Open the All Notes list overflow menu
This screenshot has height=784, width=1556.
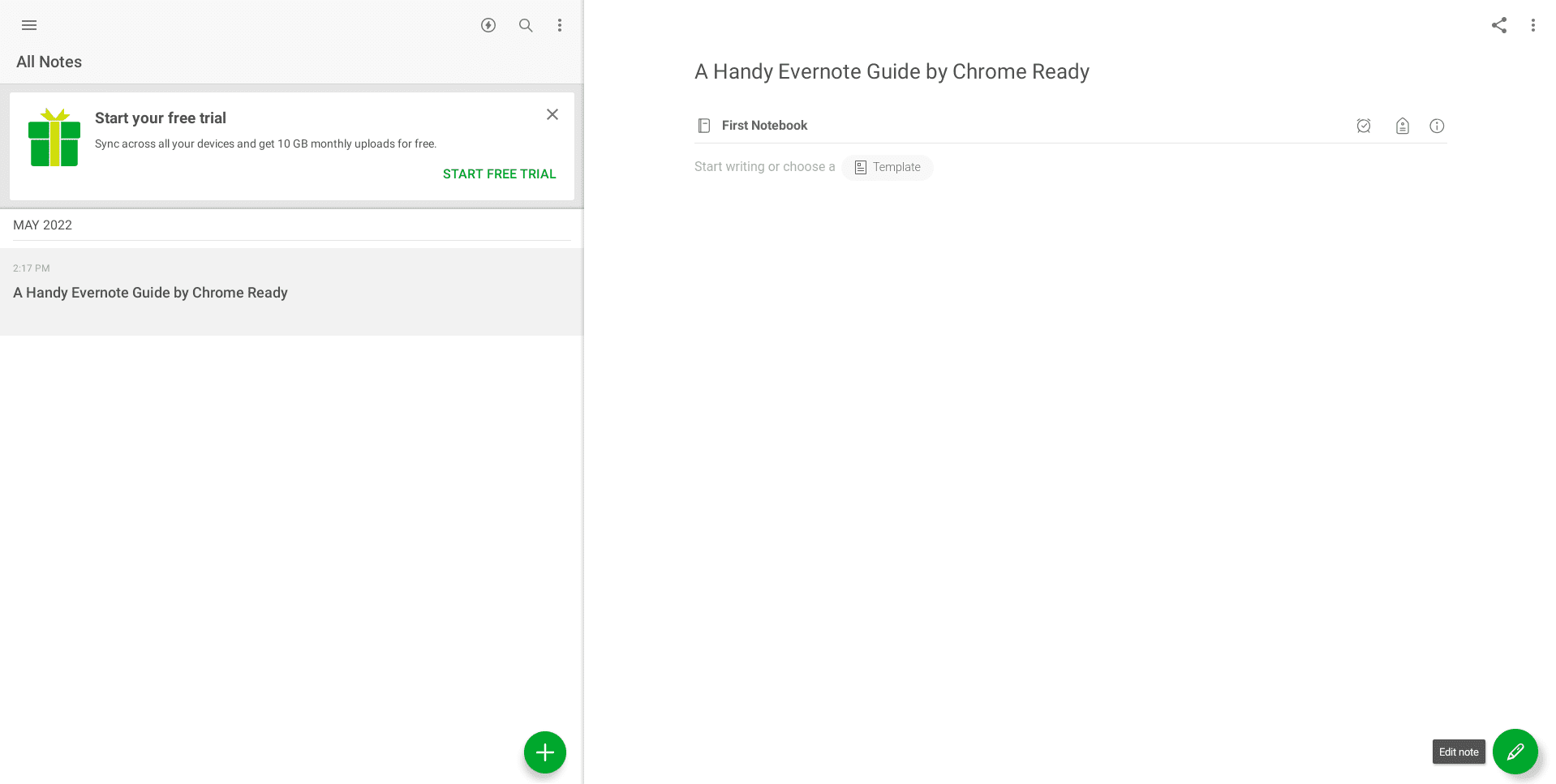coord(560,25)
